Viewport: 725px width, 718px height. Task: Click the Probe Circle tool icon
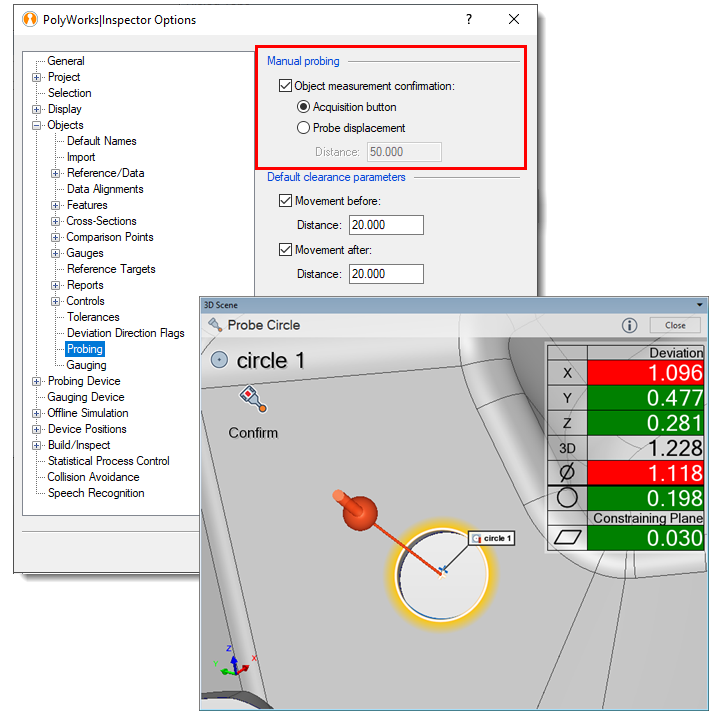click(215, 325)
